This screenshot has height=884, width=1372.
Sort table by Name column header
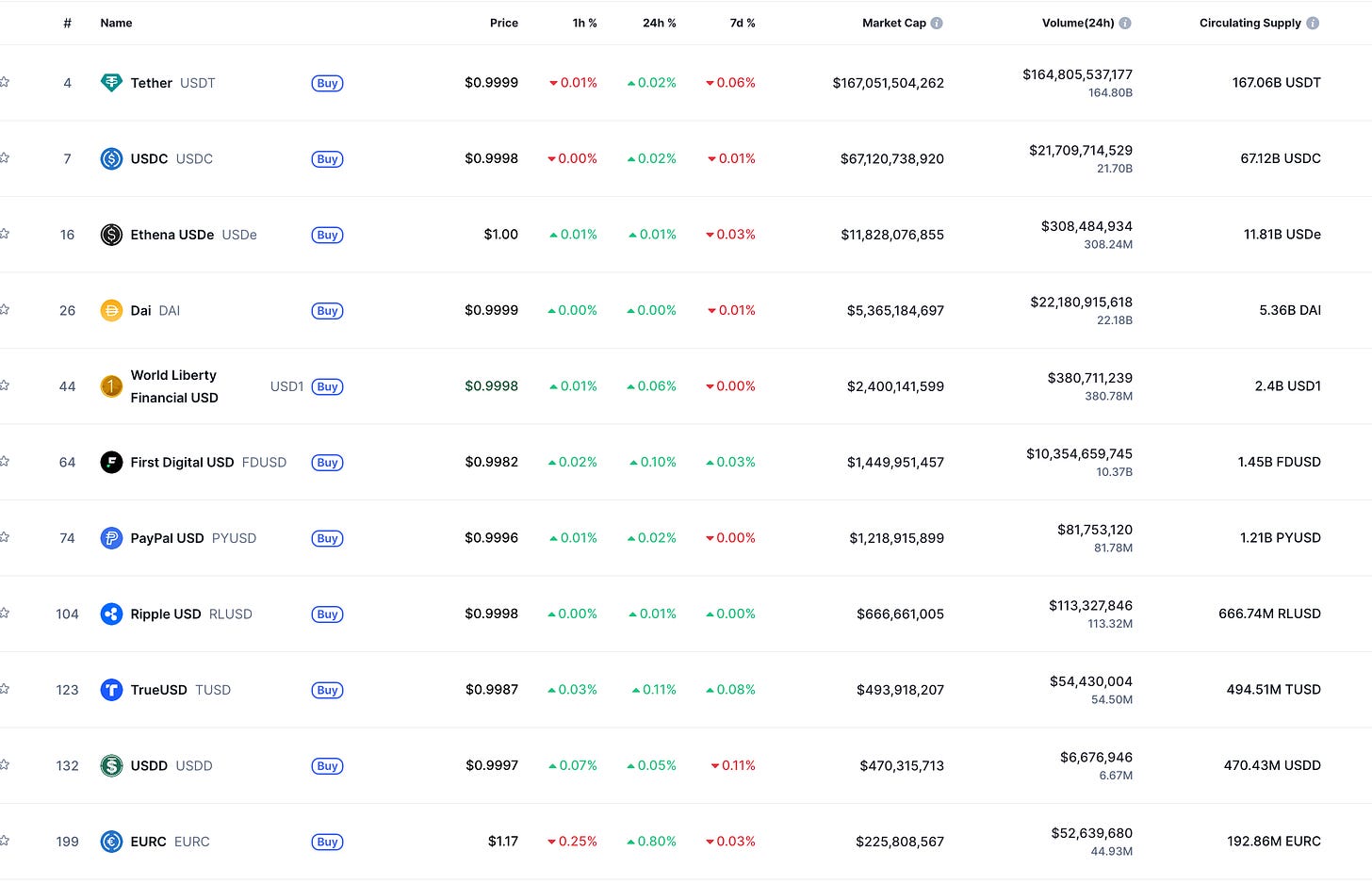tap(116, 24)
